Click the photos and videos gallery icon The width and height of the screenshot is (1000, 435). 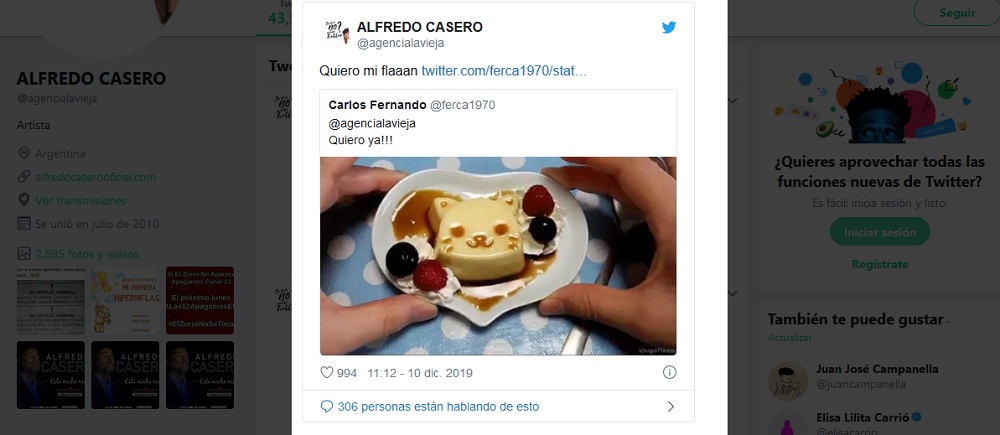(x=24, y=254)
